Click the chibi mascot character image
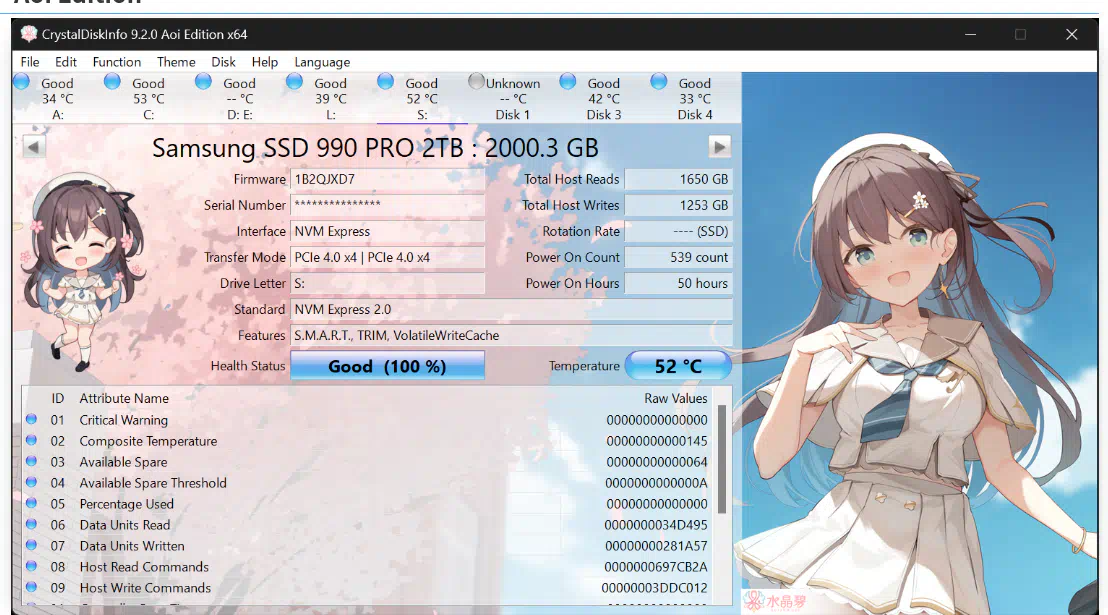The height and width of the screenshot is (615, 1108). 81,272
